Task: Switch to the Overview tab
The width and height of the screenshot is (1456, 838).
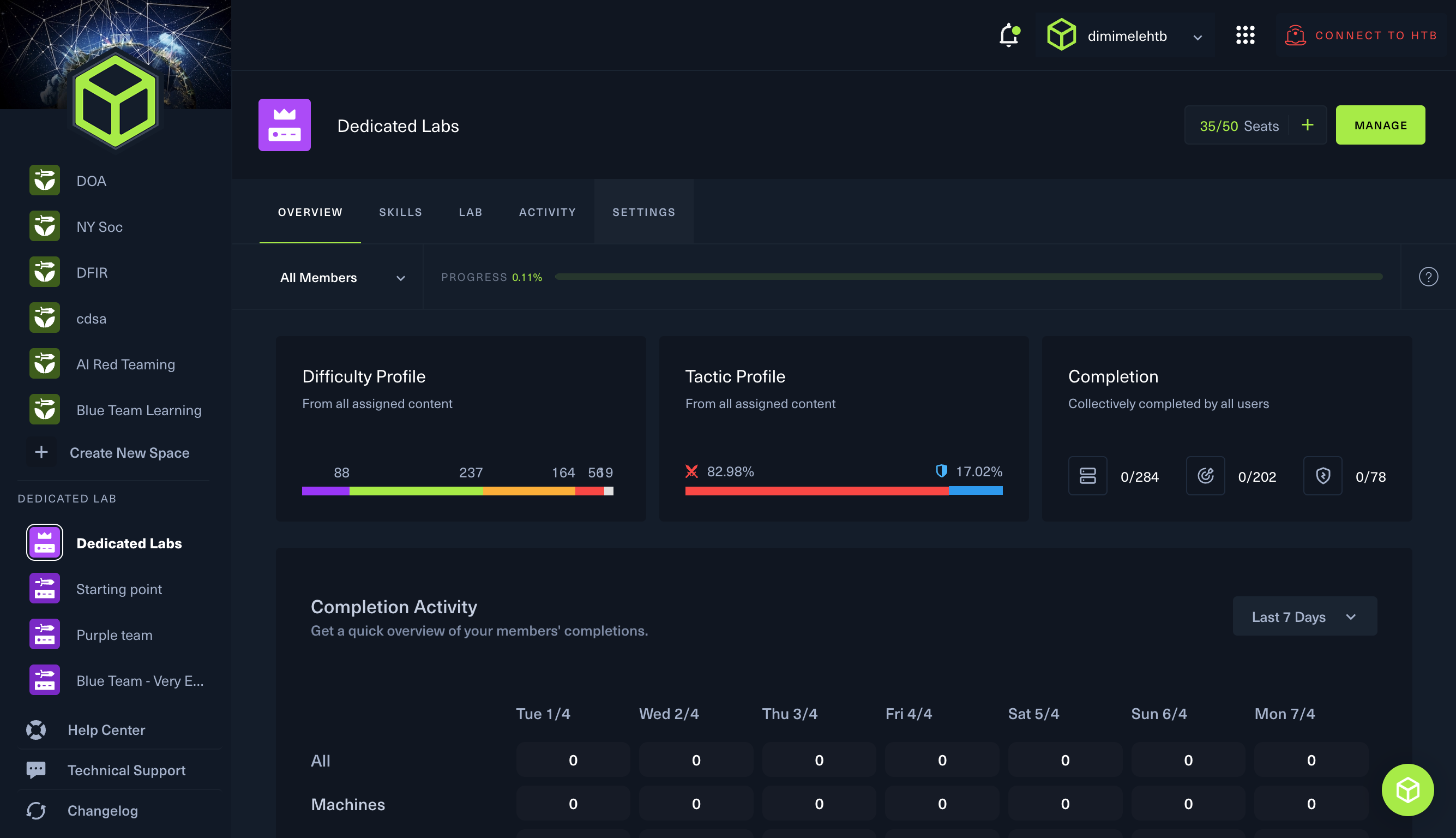Action: [310, 212]
